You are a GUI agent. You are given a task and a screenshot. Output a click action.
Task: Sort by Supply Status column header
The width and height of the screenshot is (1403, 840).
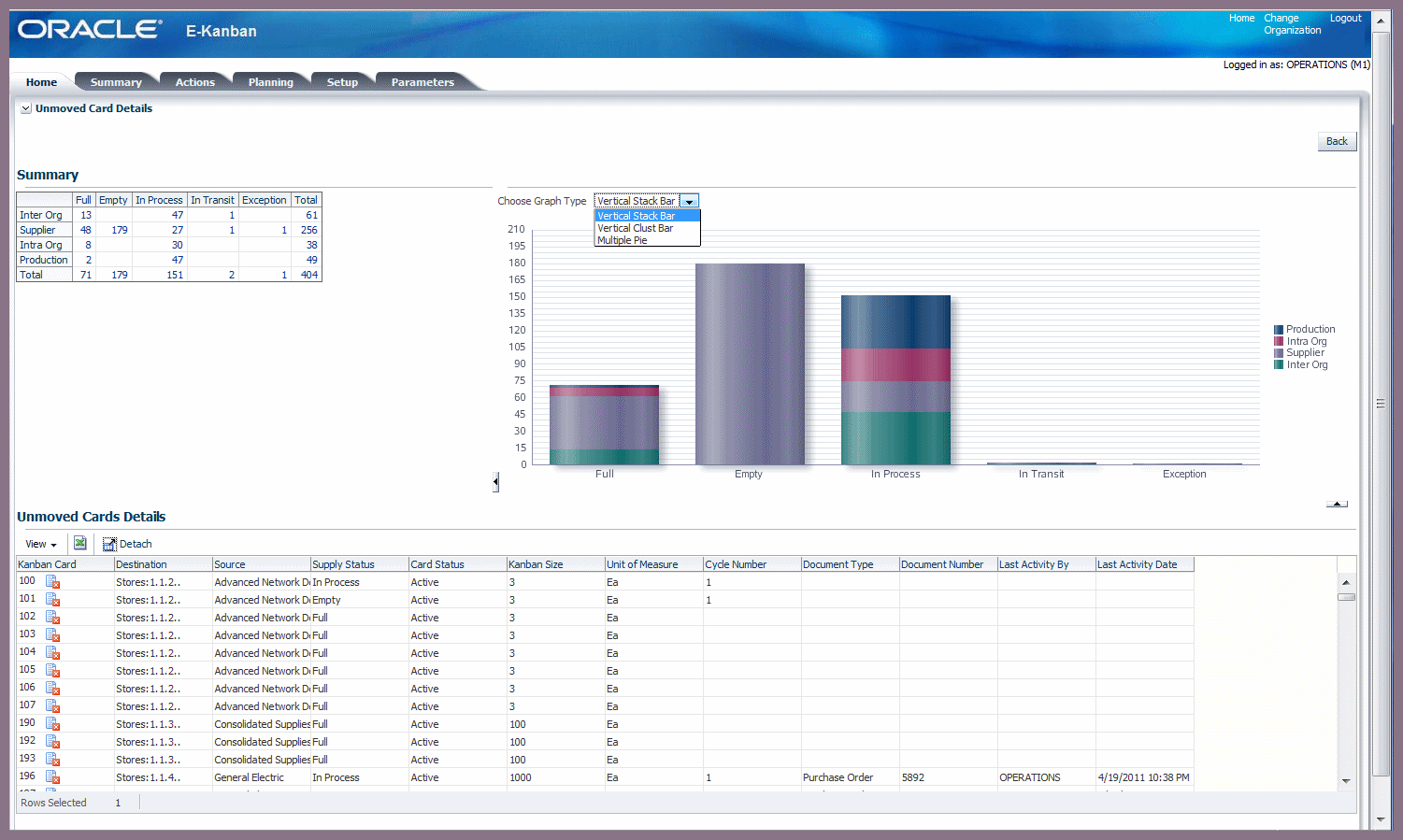point(360,564)
